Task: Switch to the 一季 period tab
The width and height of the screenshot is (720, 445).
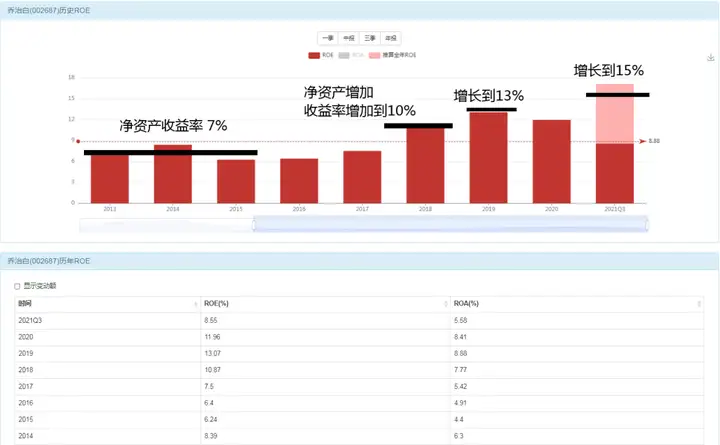Action: point(327,38)
